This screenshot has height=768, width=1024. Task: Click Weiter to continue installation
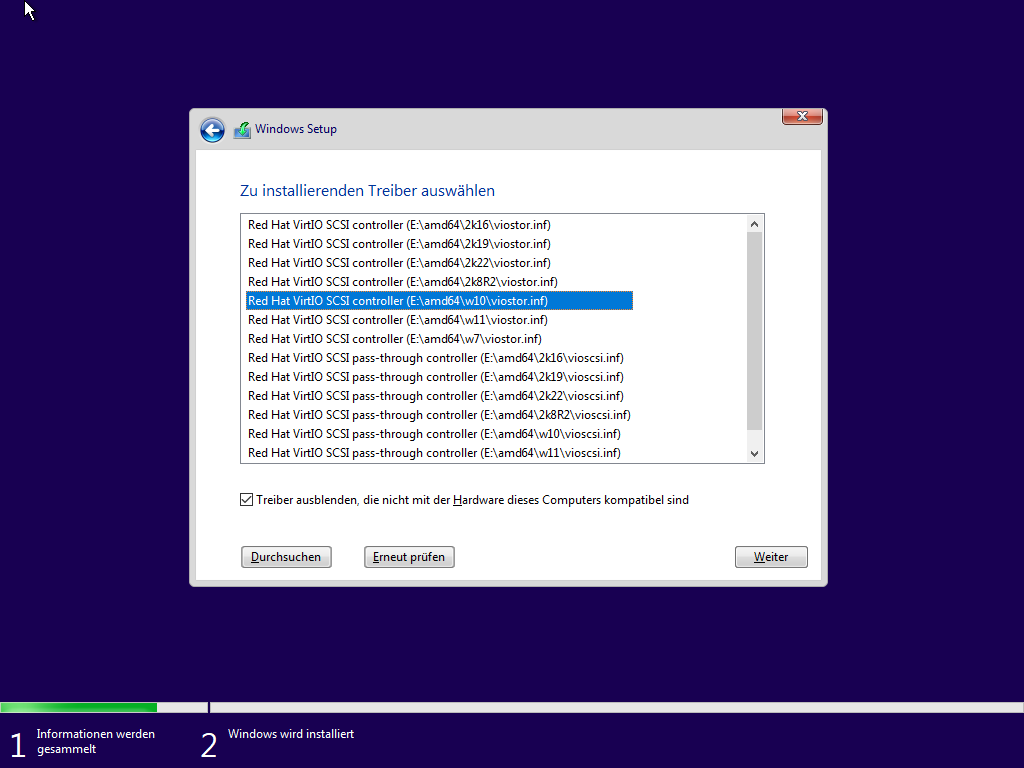tap(771, 557)
